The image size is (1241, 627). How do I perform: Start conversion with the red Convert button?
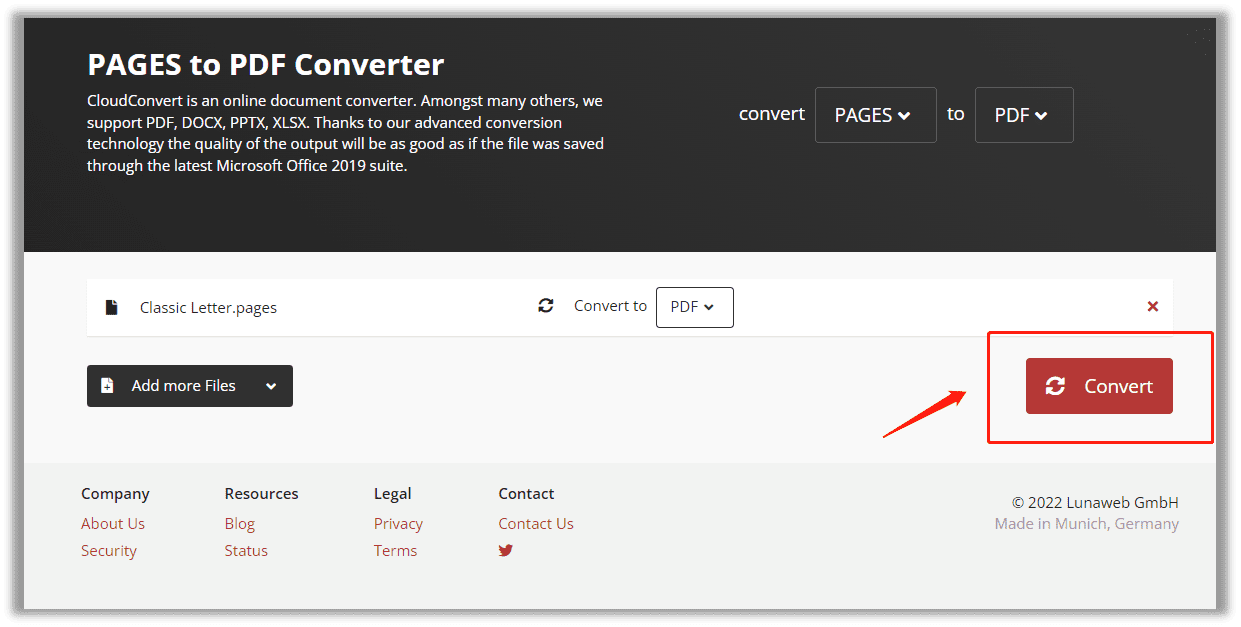[x=1099, y=386]
